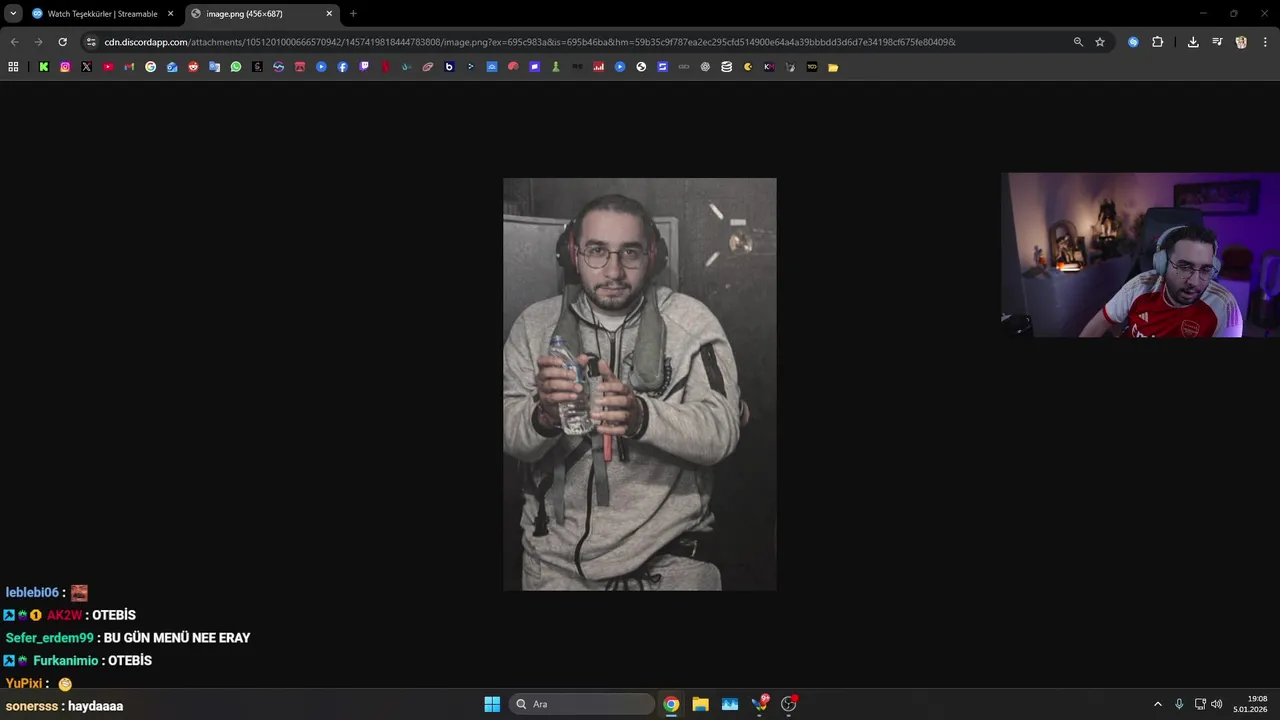Screen dimensions: 1280x720
Task: Open Chrome from the taskbar
Action: (671, 704)
